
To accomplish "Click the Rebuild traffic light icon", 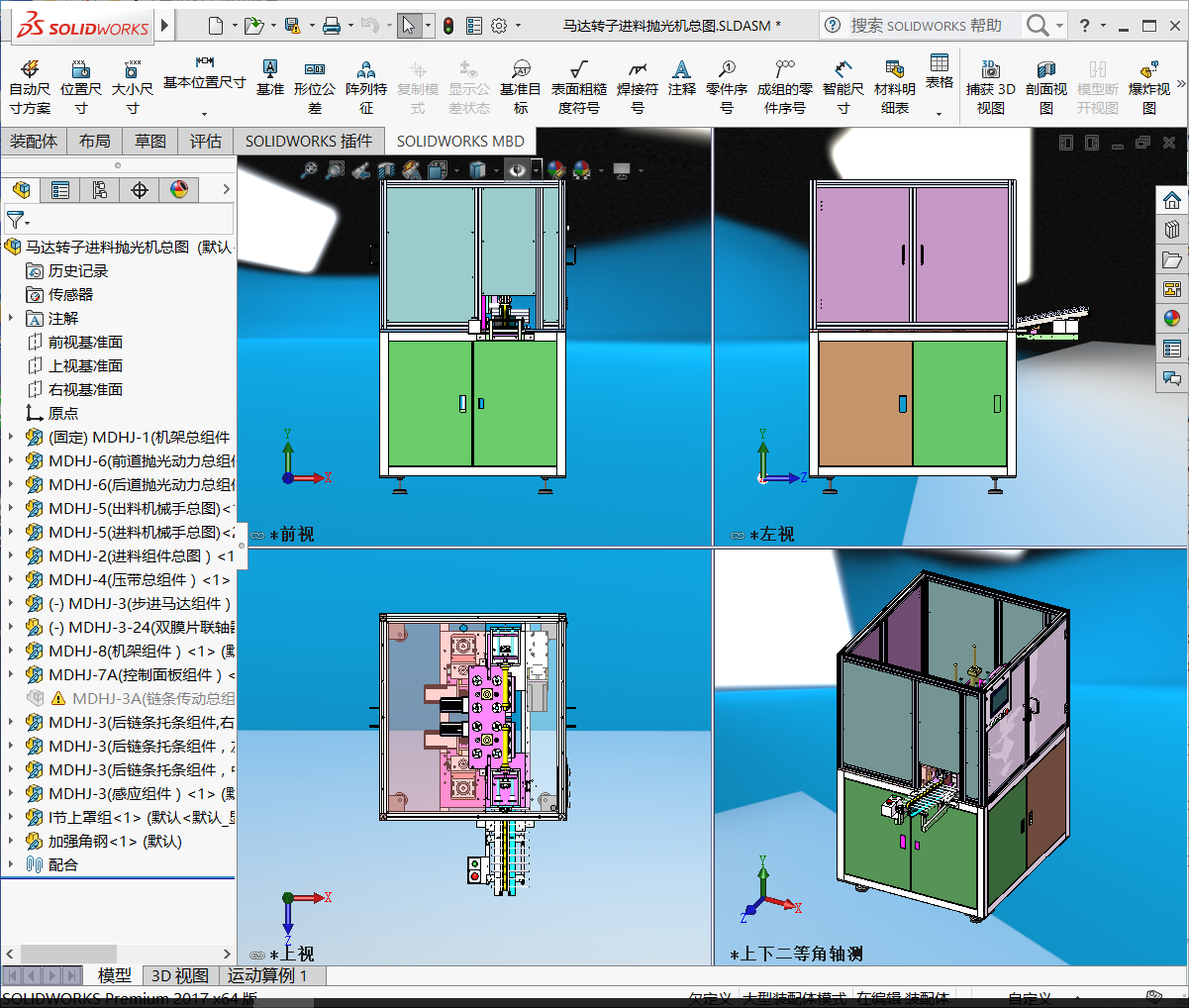I will (448, 26).
